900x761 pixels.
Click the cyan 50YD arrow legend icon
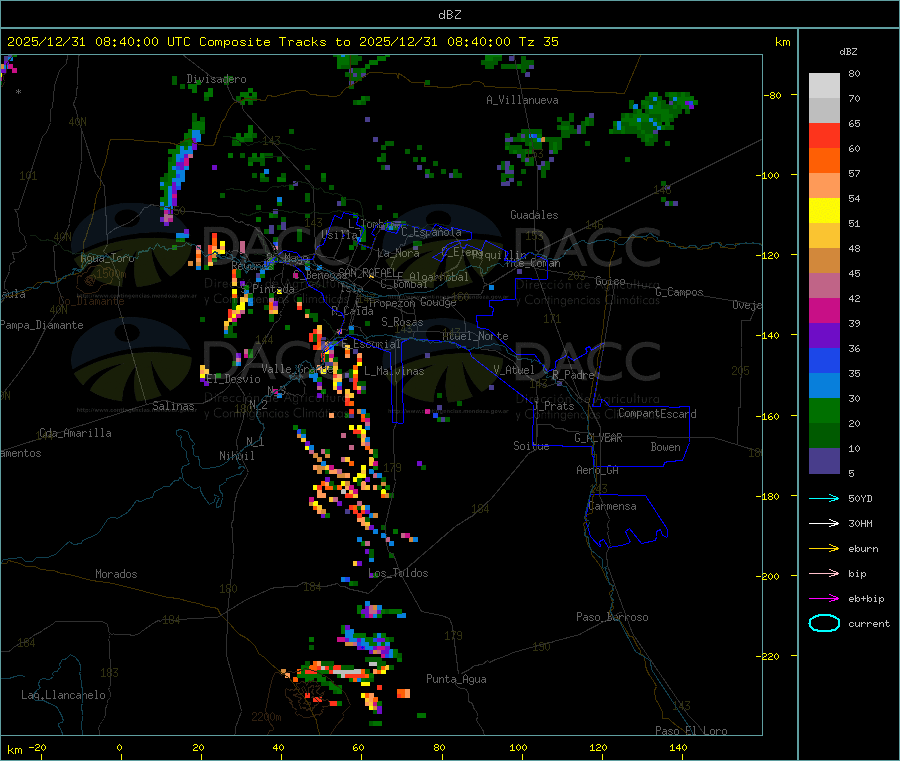pos(824,498)
